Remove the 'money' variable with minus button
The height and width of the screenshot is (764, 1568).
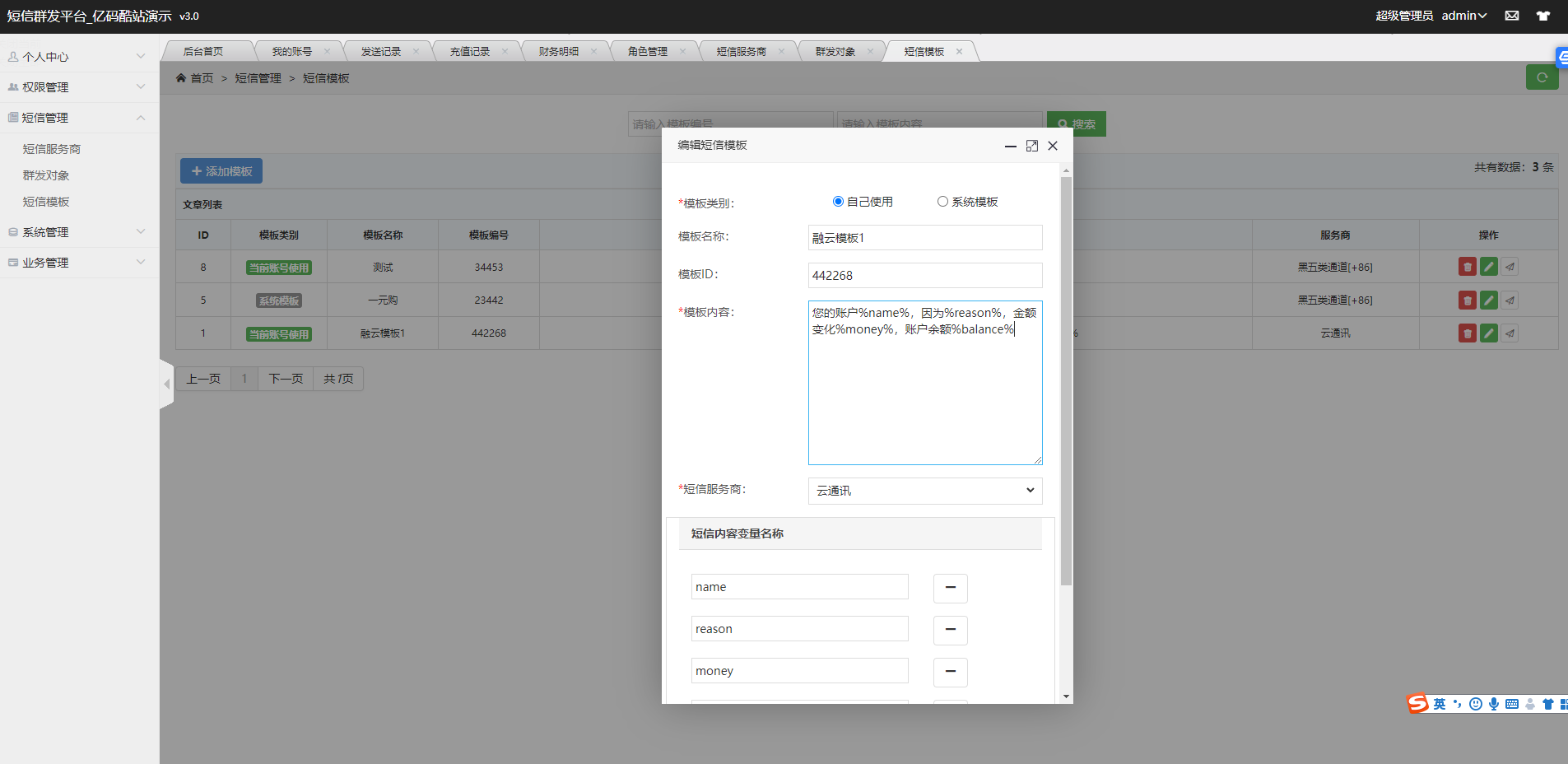point(950,672)
